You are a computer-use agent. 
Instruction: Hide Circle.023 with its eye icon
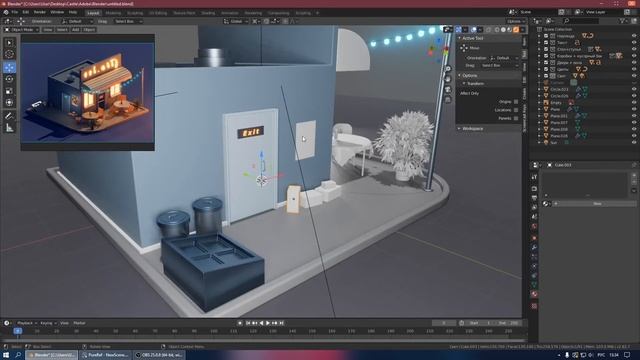coord(634,89)
